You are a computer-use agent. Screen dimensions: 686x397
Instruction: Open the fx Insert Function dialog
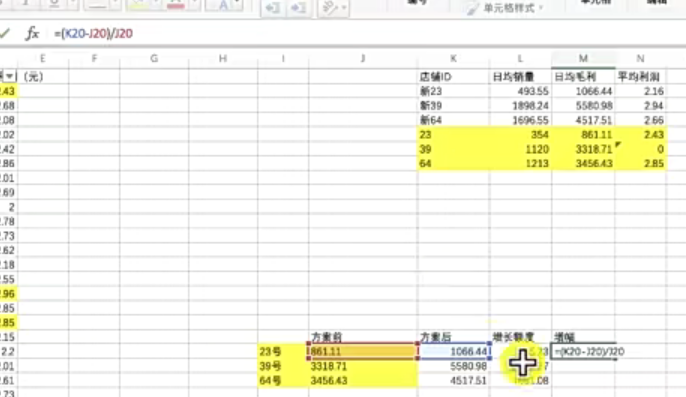32,33
